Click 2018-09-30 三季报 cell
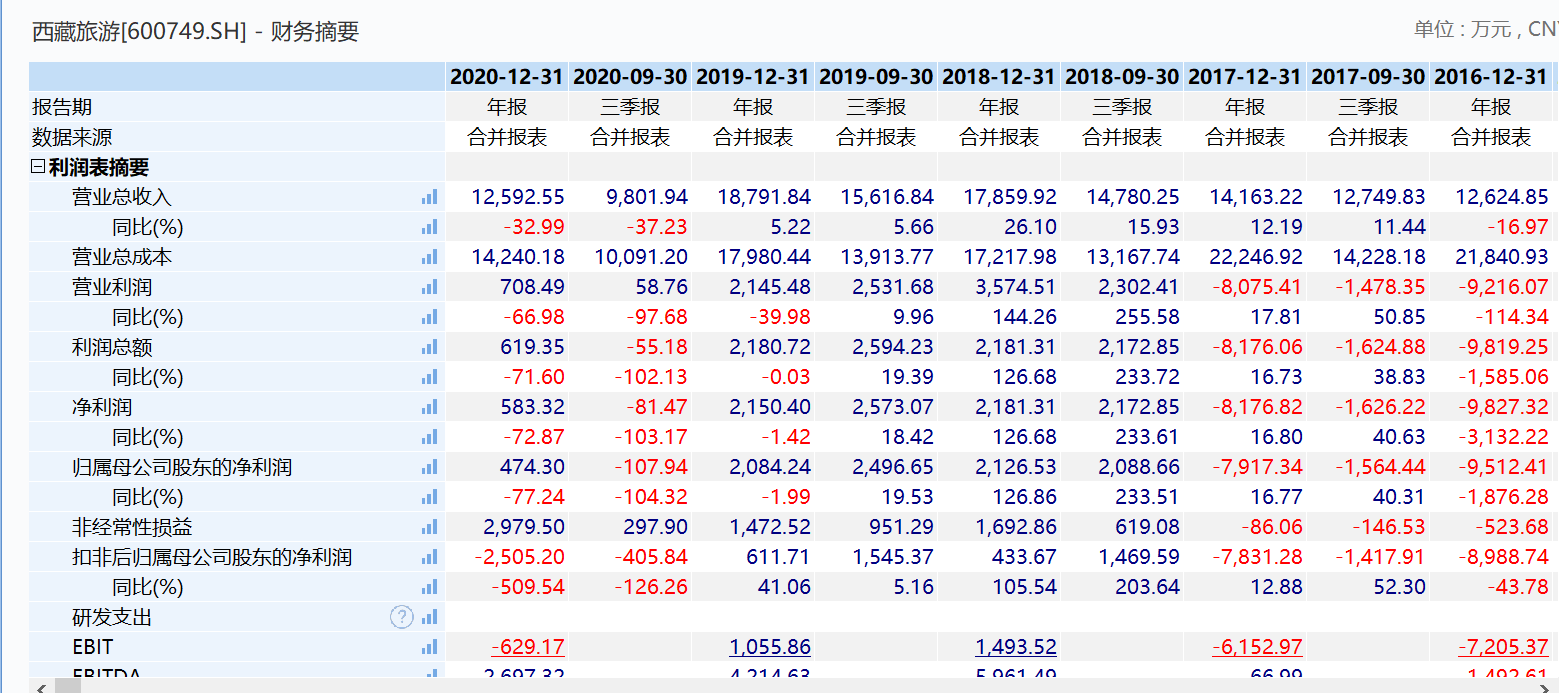Screen dimensions: 1559x693 1122,107
